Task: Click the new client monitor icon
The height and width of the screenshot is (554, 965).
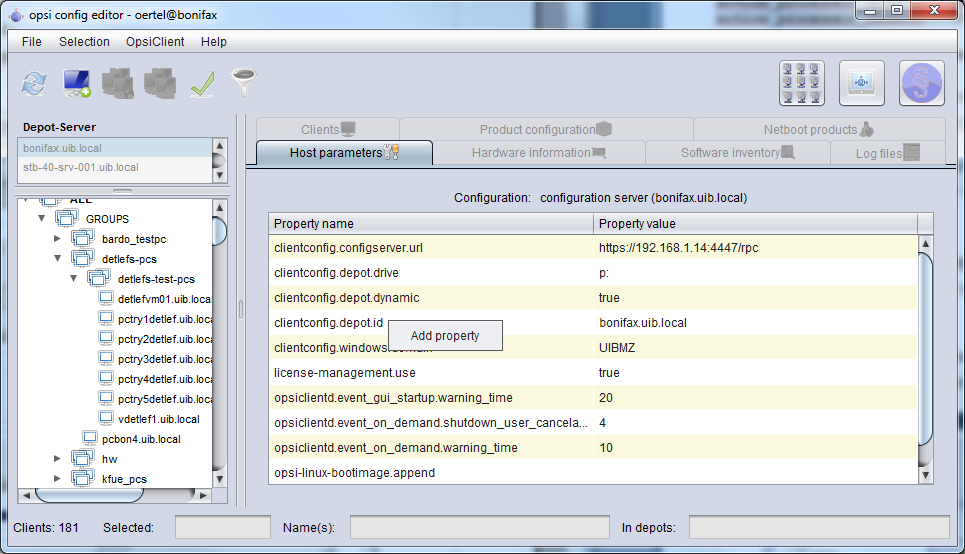Action: [77, 83]
